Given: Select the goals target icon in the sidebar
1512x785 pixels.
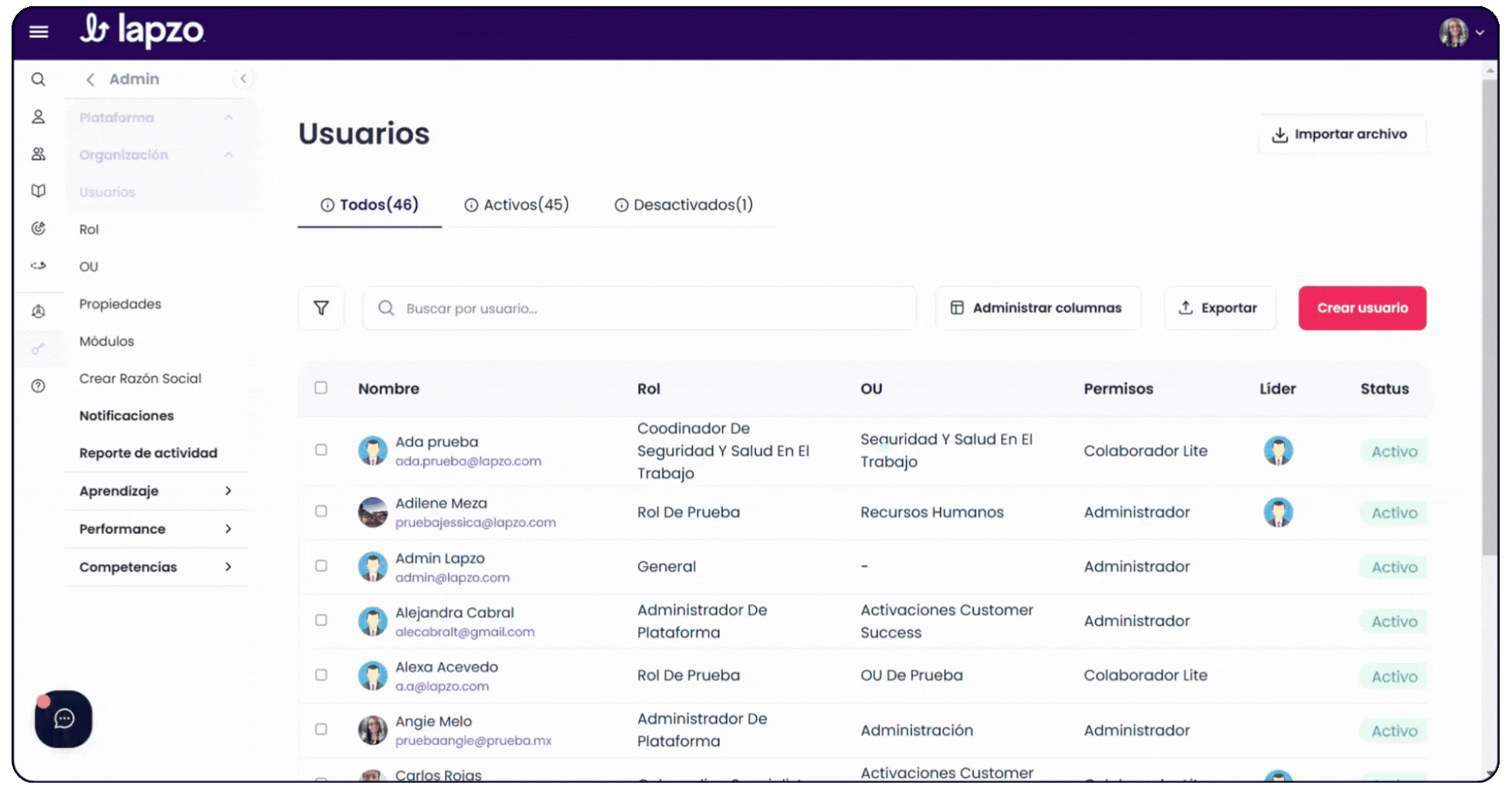Looking at the screenshot, I should pos(38,228).
